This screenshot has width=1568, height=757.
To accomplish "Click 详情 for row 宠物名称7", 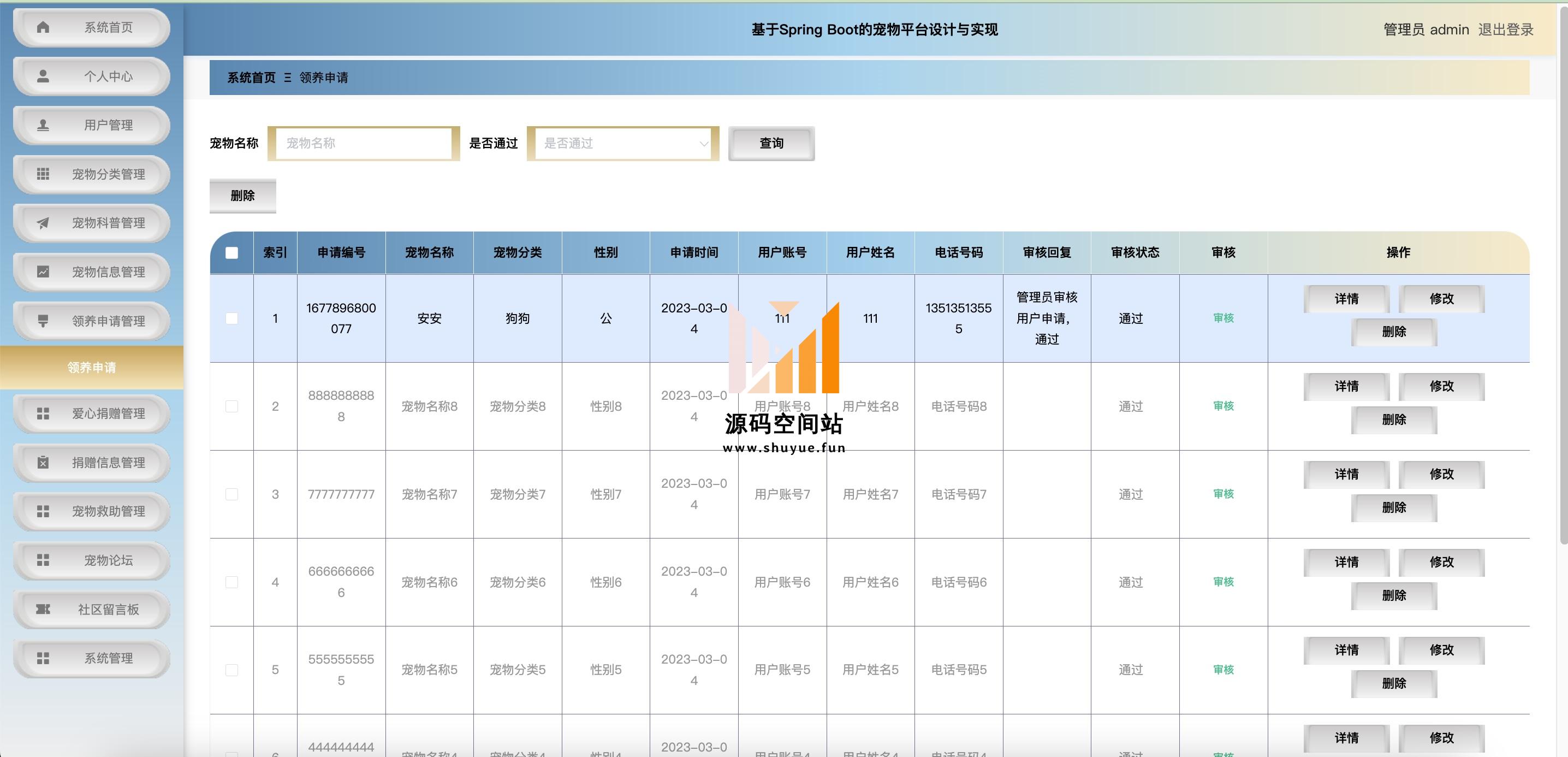I will (x=1346, y=475).
